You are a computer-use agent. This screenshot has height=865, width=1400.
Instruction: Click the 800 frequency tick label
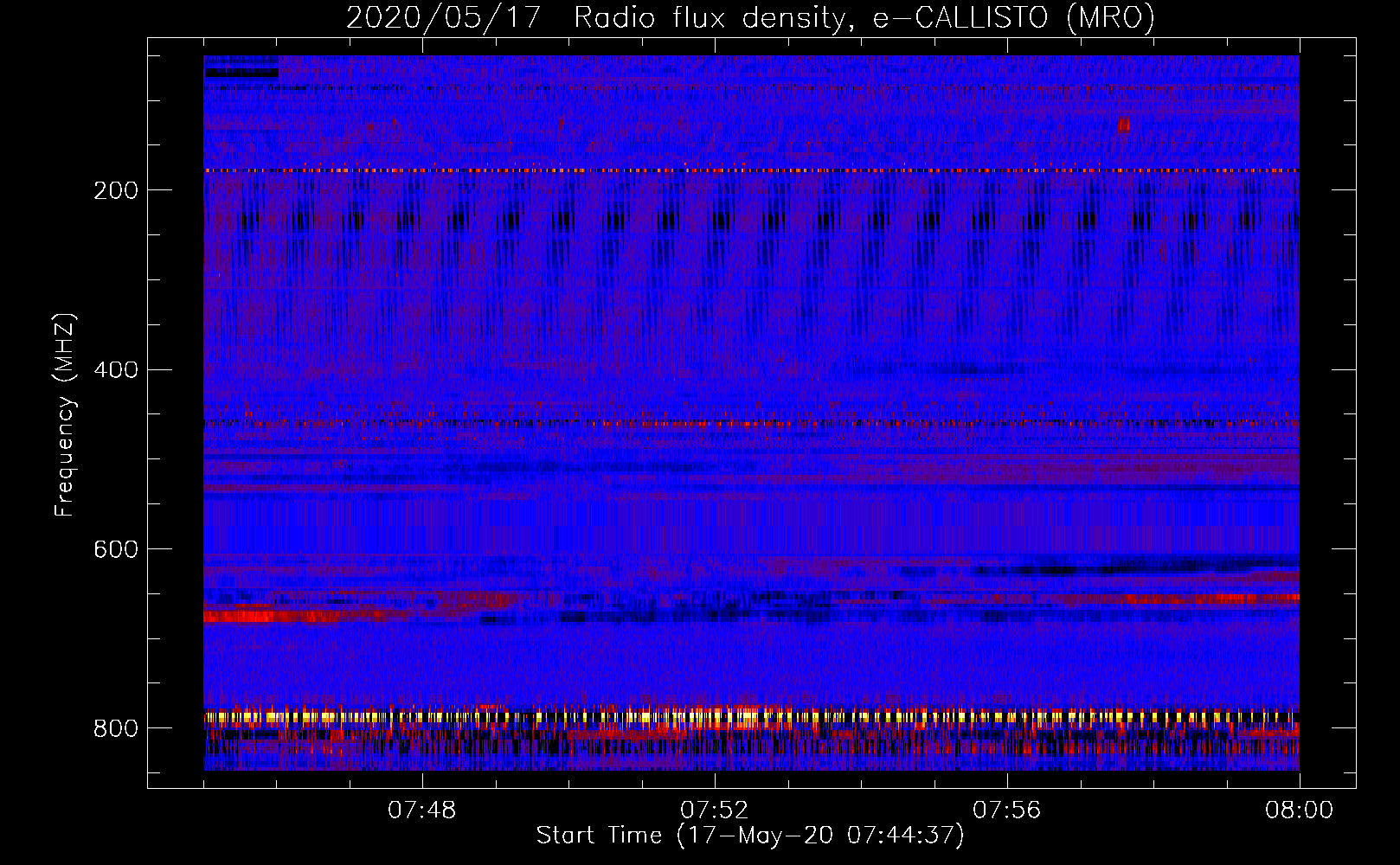[116, 728]
